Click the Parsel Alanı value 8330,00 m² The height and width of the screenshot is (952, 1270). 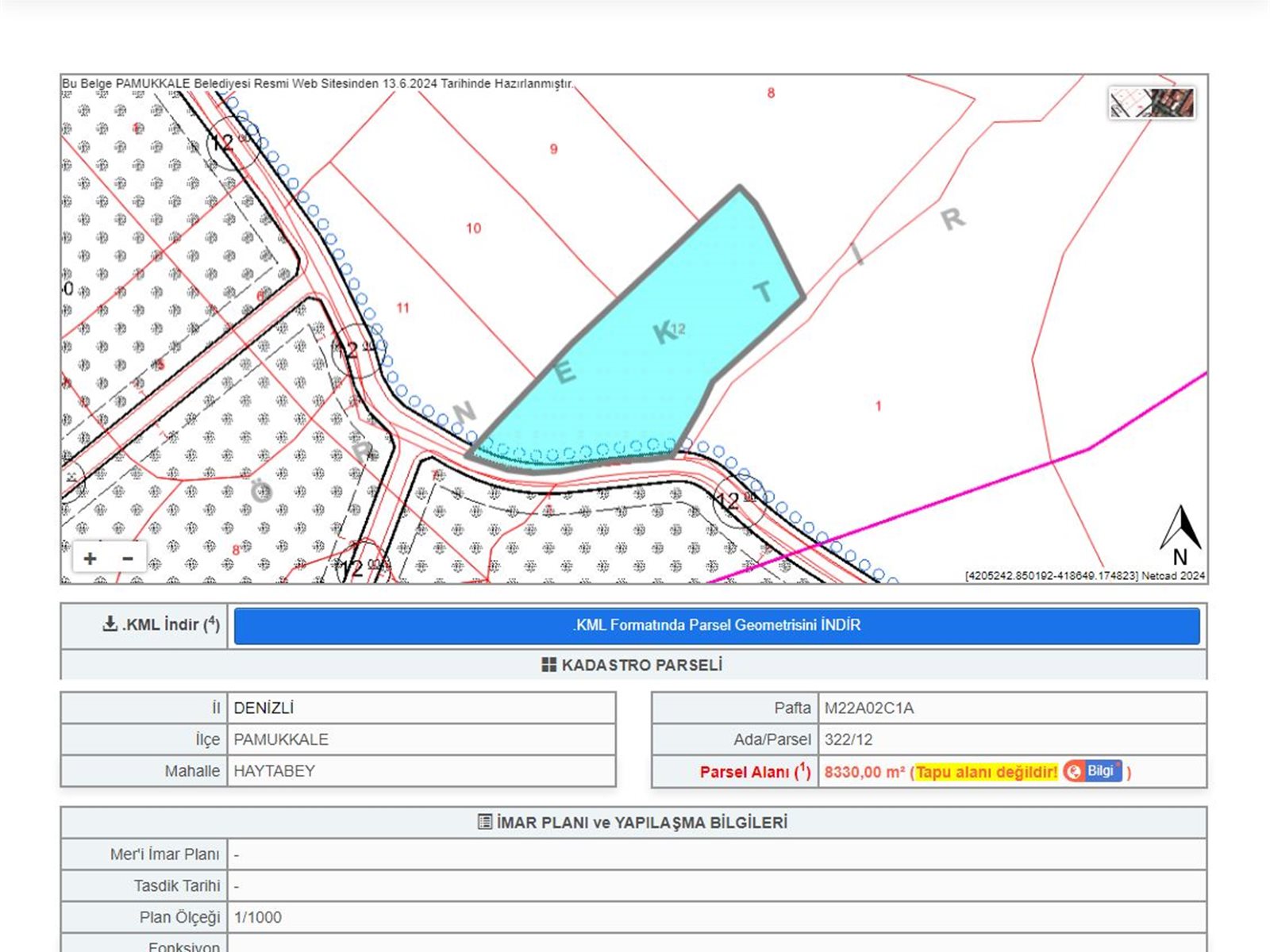(x=864, y=772)
